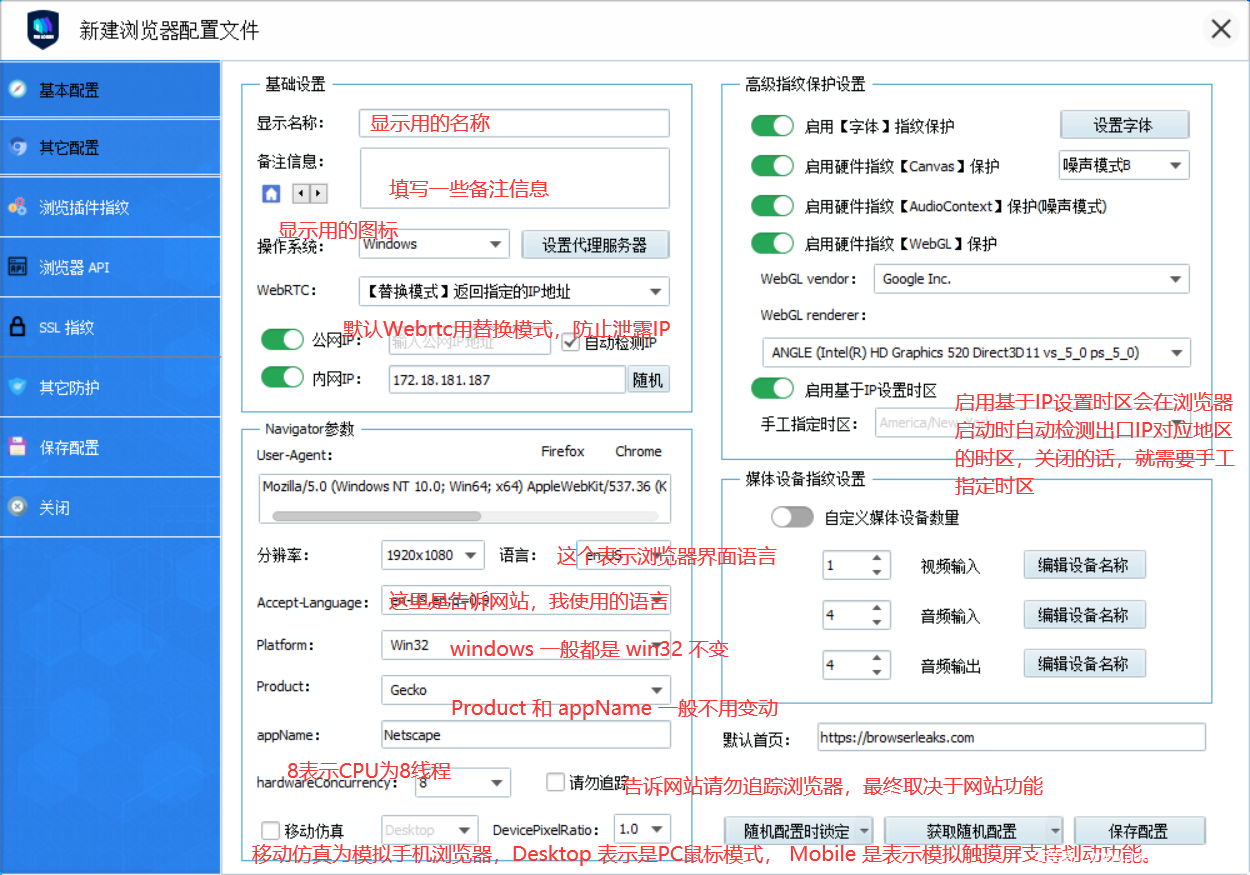Image resolution: width=1250 pixels, height=875 pixels.
Task: Click the SSL 指纹 lock icon
Action: 17,327
